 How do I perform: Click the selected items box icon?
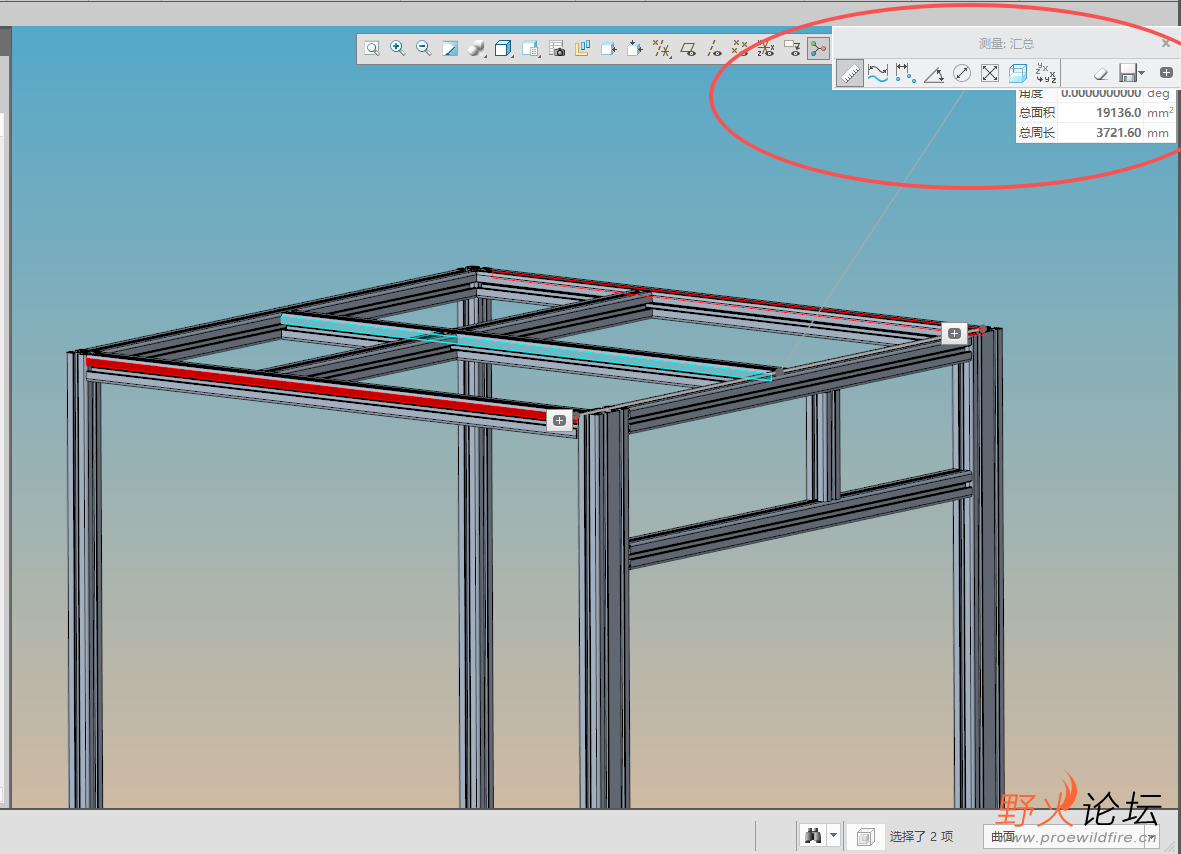tap(865, 836)
